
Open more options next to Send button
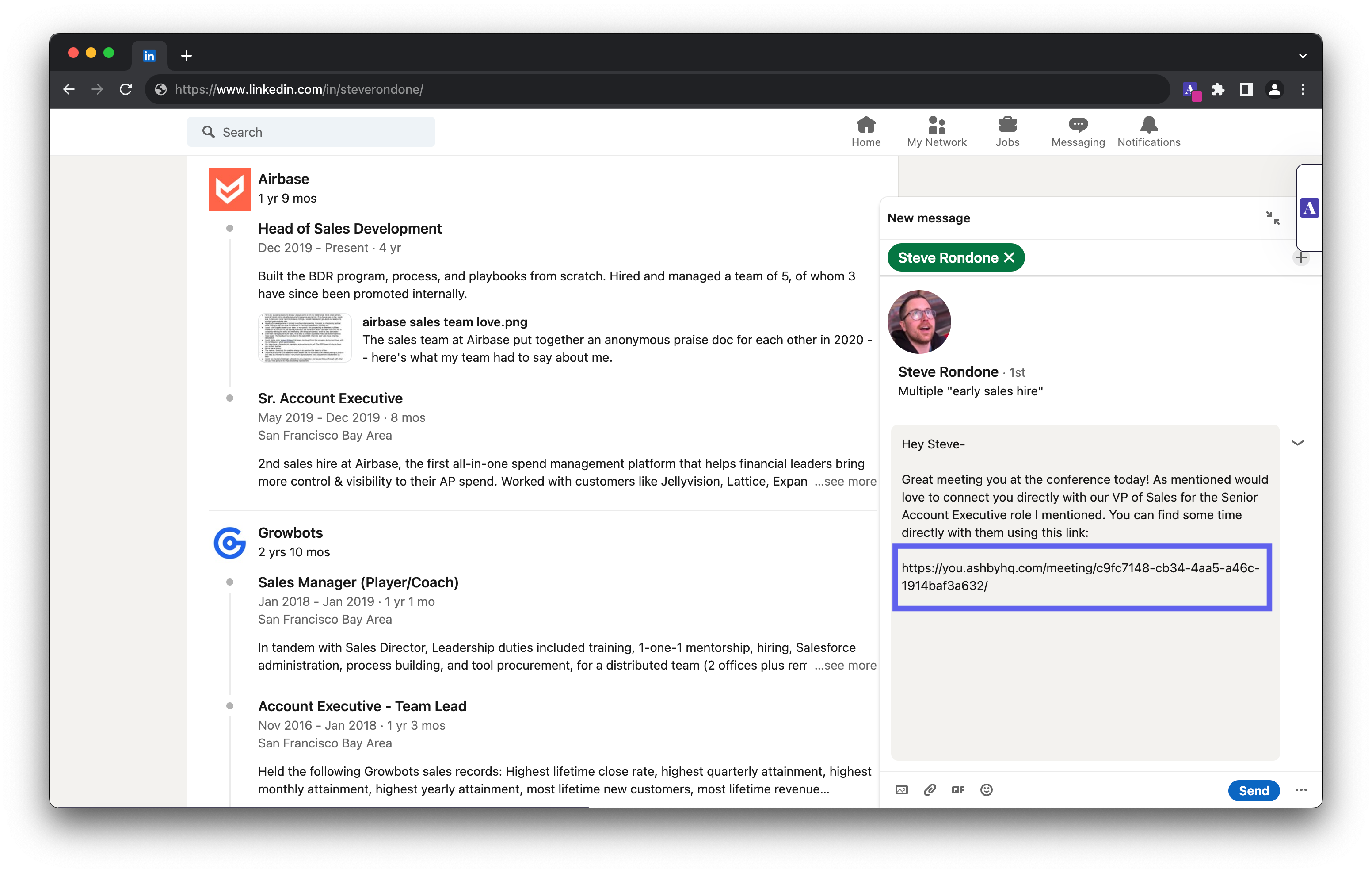1301,790
